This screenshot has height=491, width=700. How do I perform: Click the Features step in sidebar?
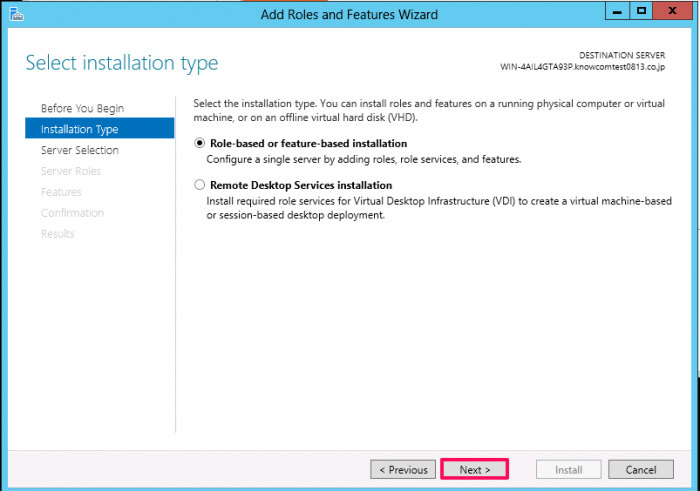click(61, 192)
